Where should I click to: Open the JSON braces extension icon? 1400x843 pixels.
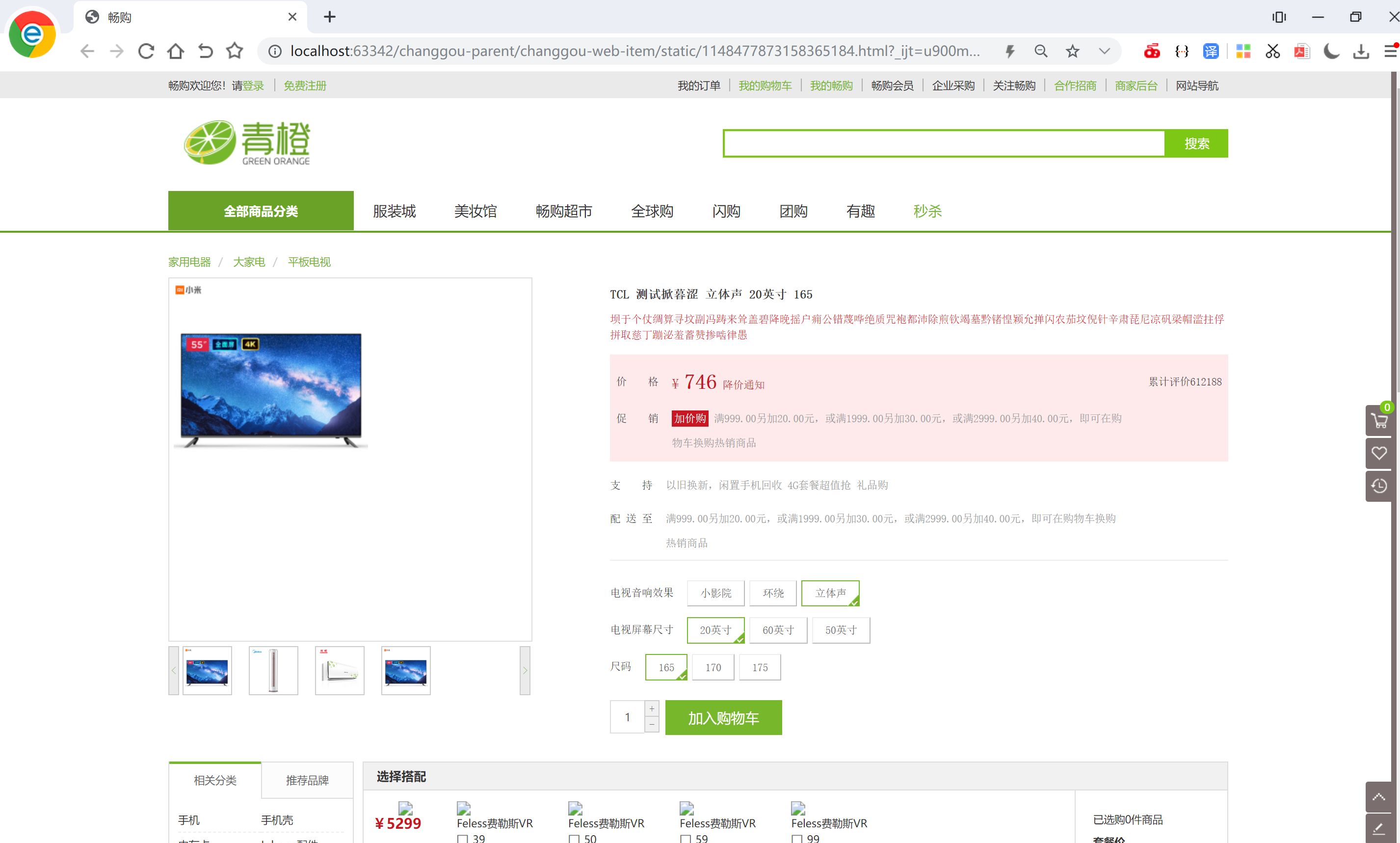point(1182,51)
